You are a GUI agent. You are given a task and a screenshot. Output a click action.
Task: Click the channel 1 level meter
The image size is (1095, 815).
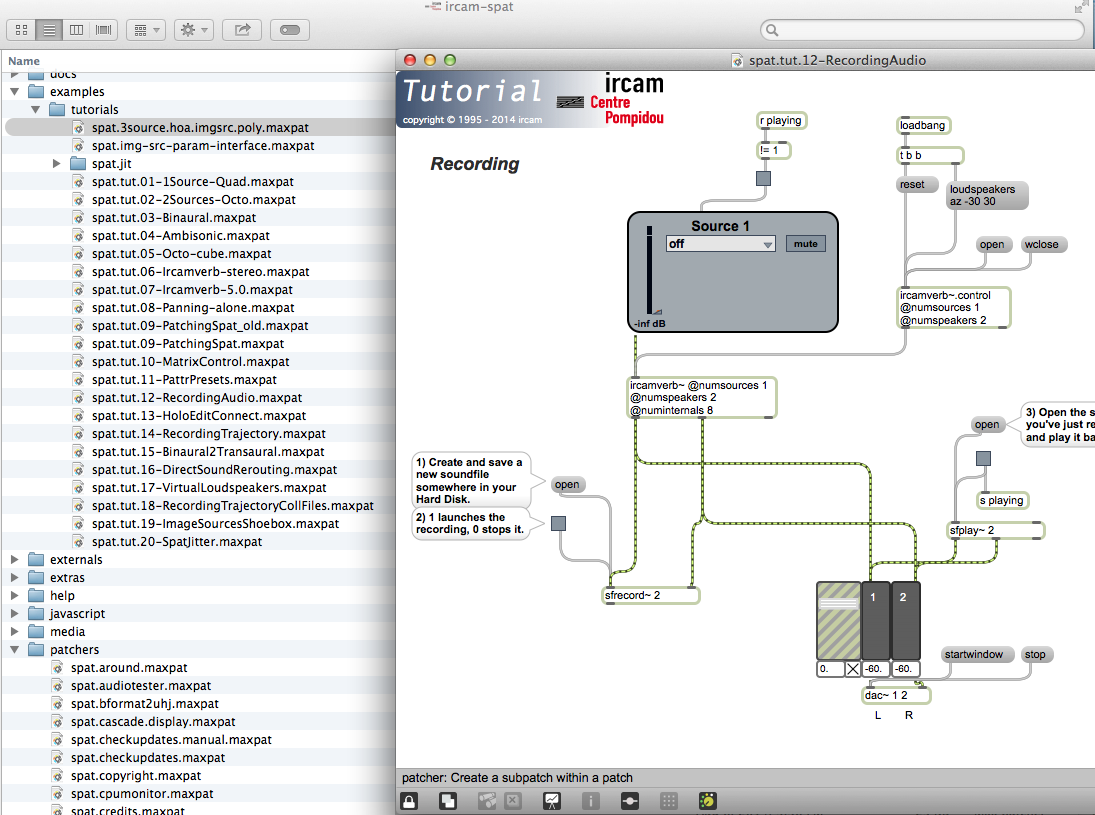[875, 621]
